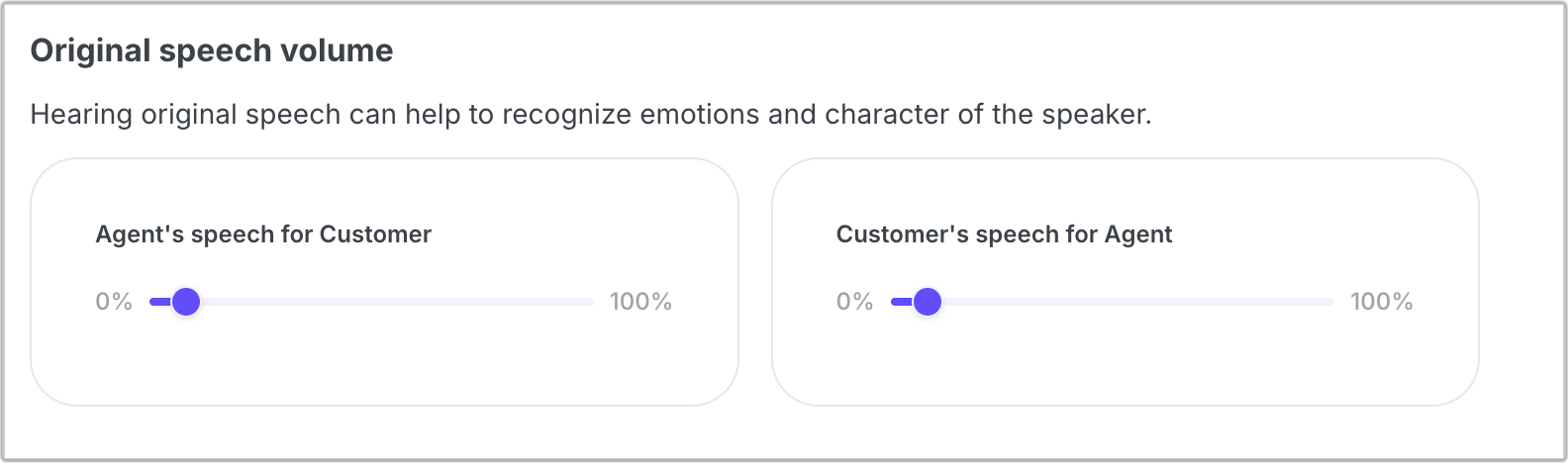Click the "Hearing original speech" description text
This screenshot has width=1568, height=463.
click(x=591, y=115)
